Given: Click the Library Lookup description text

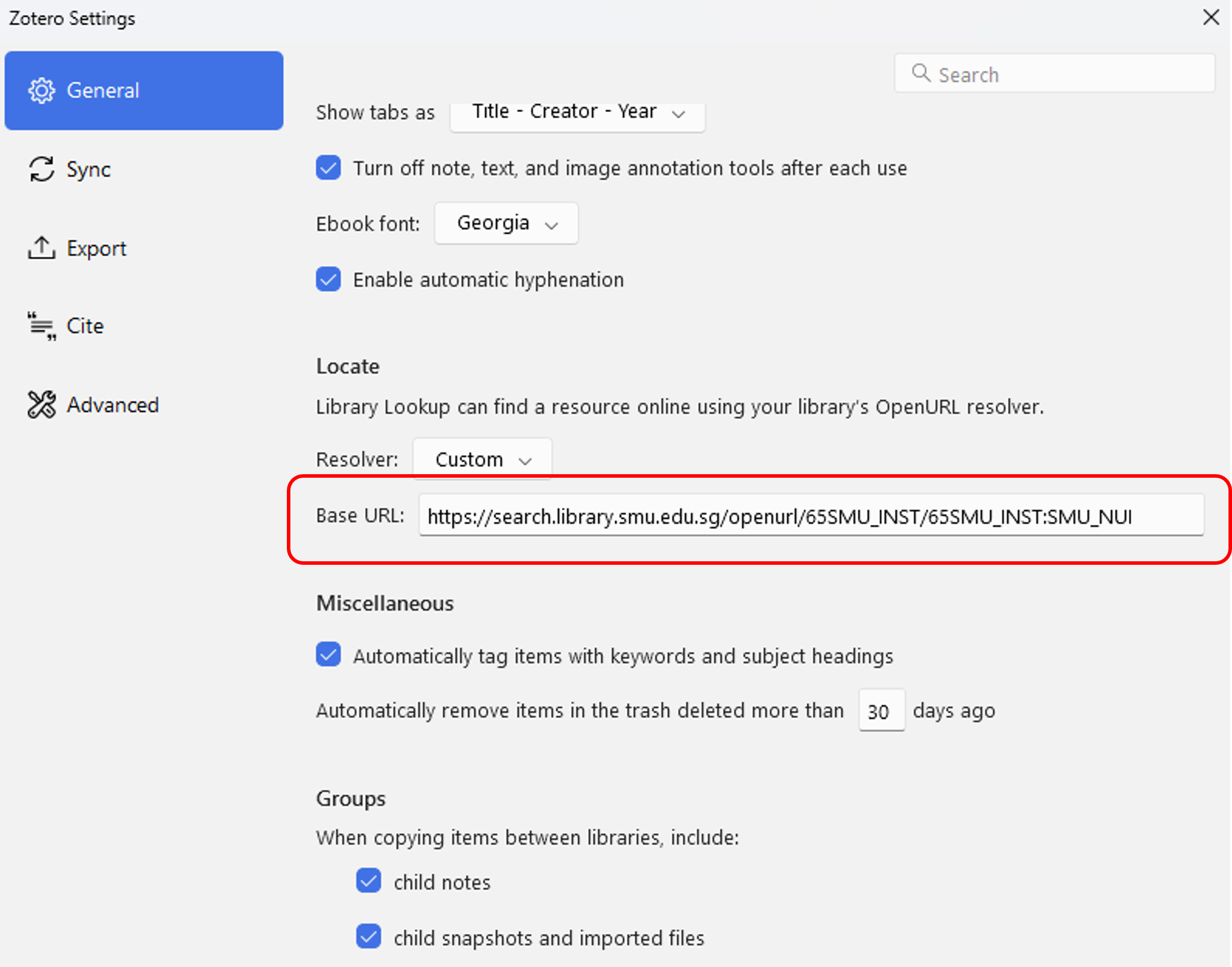Looking at the screenshot, I should (x=680, y=407).
